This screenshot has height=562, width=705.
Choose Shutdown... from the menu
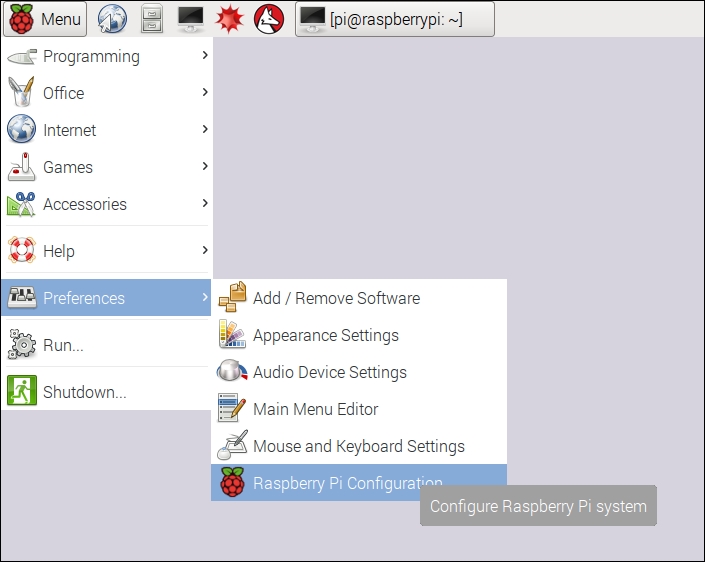(107, 392)
